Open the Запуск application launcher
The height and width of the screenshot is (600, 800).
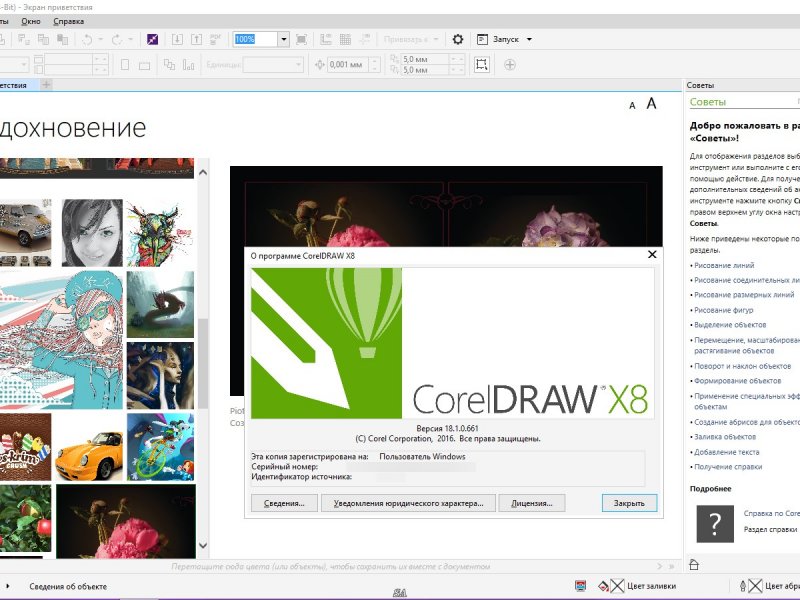tap(504, 39)
